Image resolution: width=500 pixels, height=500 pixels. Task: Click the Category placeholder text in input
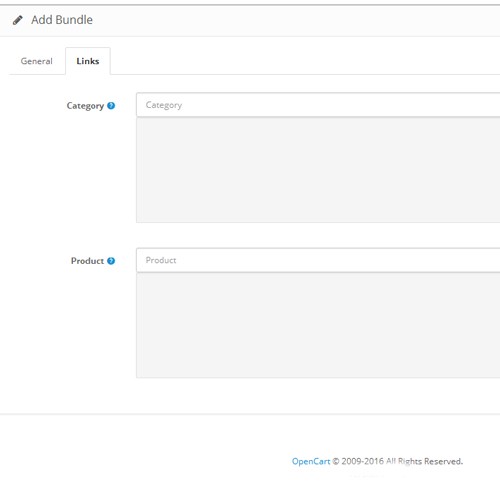tap(164, 105)
